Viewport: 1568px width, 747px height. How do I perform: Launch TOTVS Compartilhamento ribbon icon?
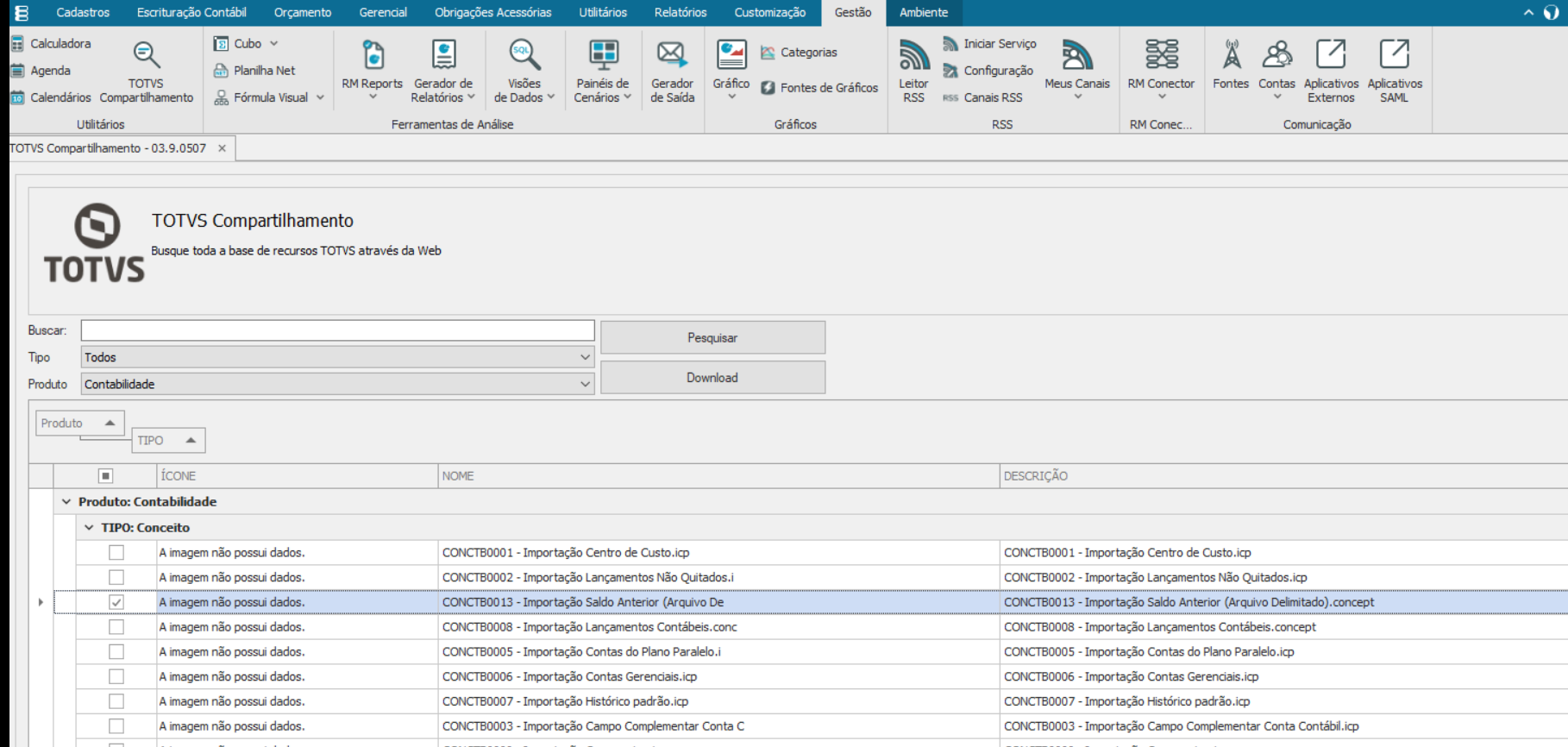point(146,72)
